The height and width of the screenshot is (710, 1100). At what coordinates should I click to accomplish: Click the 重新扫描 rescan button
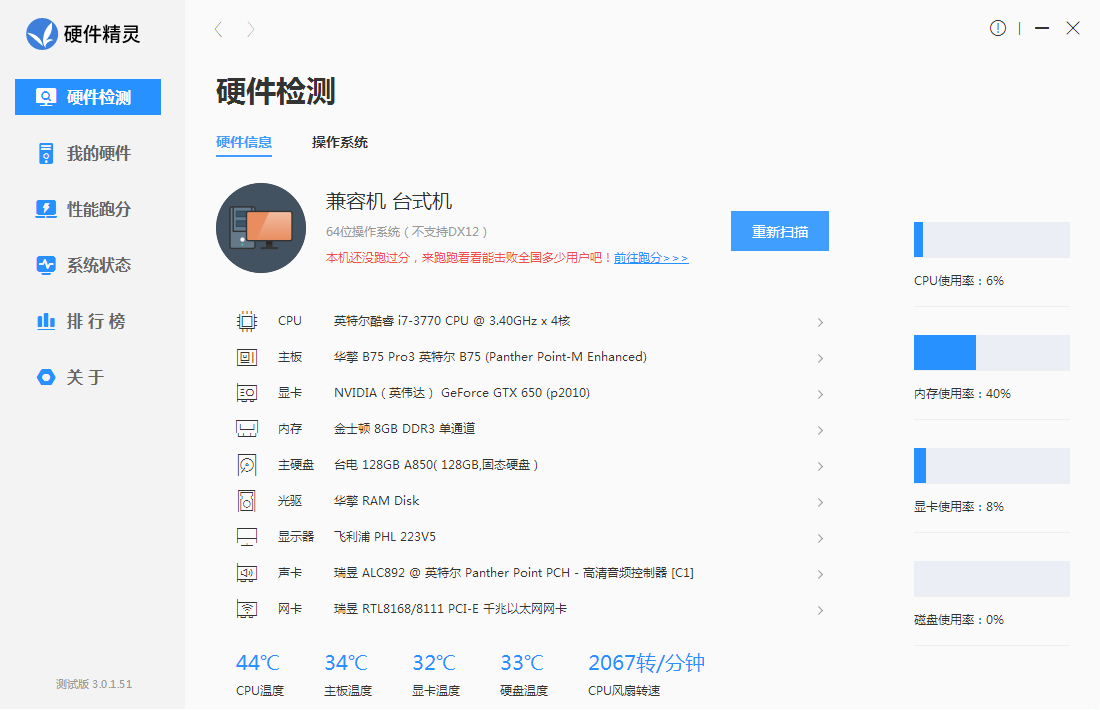(779, 230)
